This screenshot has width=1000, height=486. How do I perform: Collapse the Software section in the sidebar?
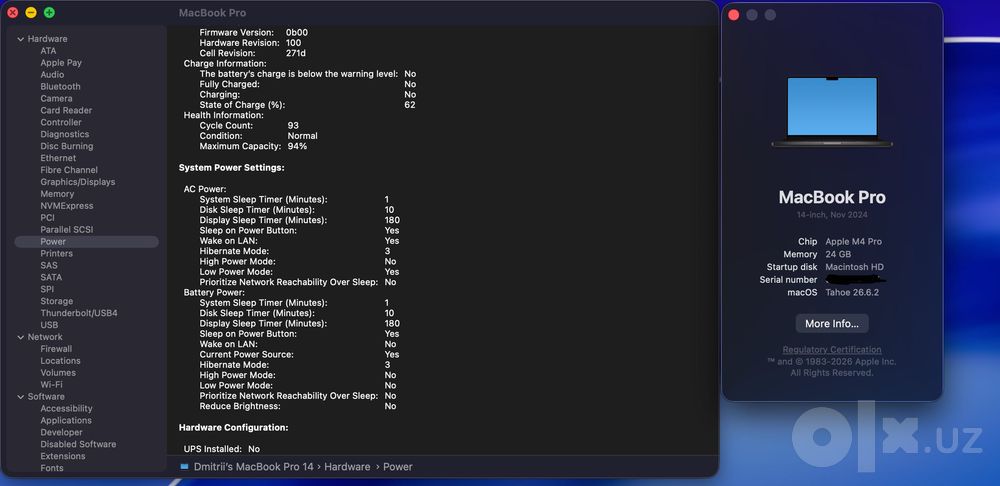point(20,397)
